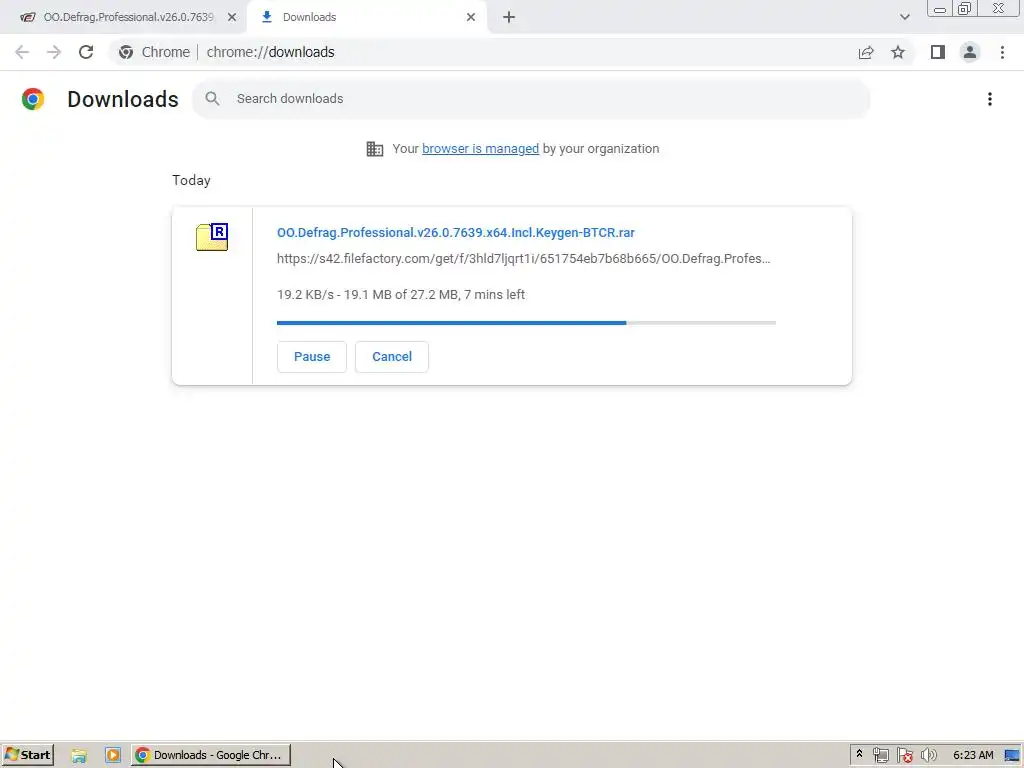Image resolution: width=1024 pixels, height=768 pixels.
Task: Minimize the Chrome window
Action: 940,9
